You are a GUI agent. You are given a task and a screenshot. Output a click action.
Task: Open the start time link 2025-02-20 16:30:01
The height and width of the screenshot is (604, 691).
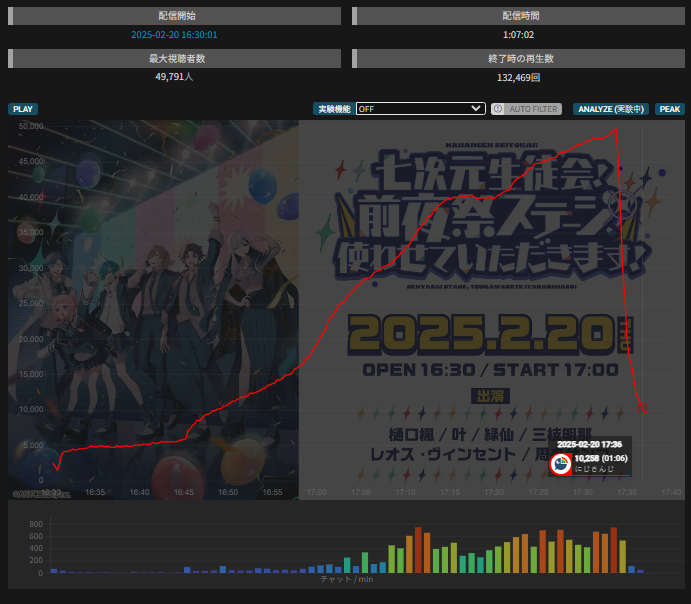pos(174,35)
